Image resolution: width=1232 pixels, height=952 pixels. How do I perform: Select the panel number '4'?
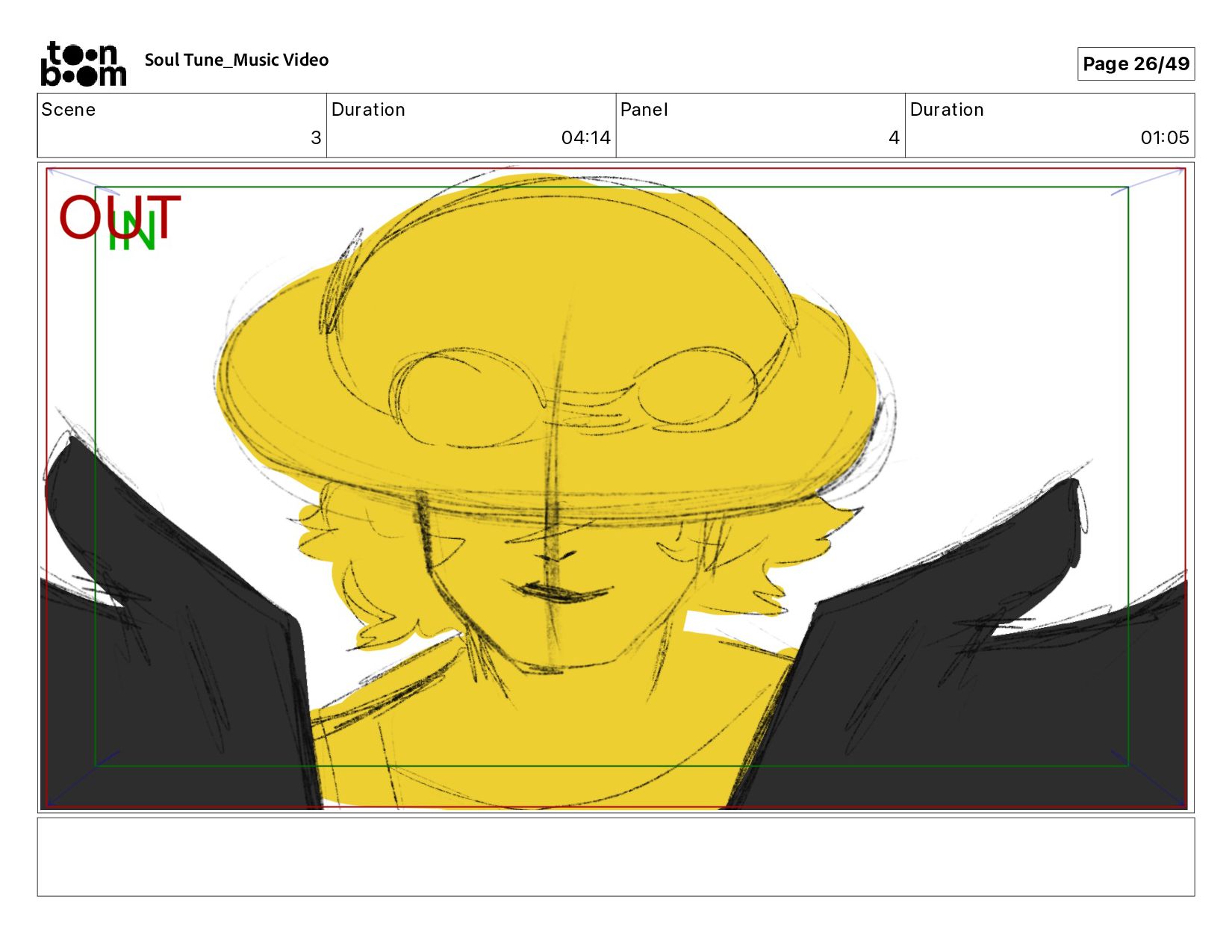pyautogui.click(x=894, y=138)
